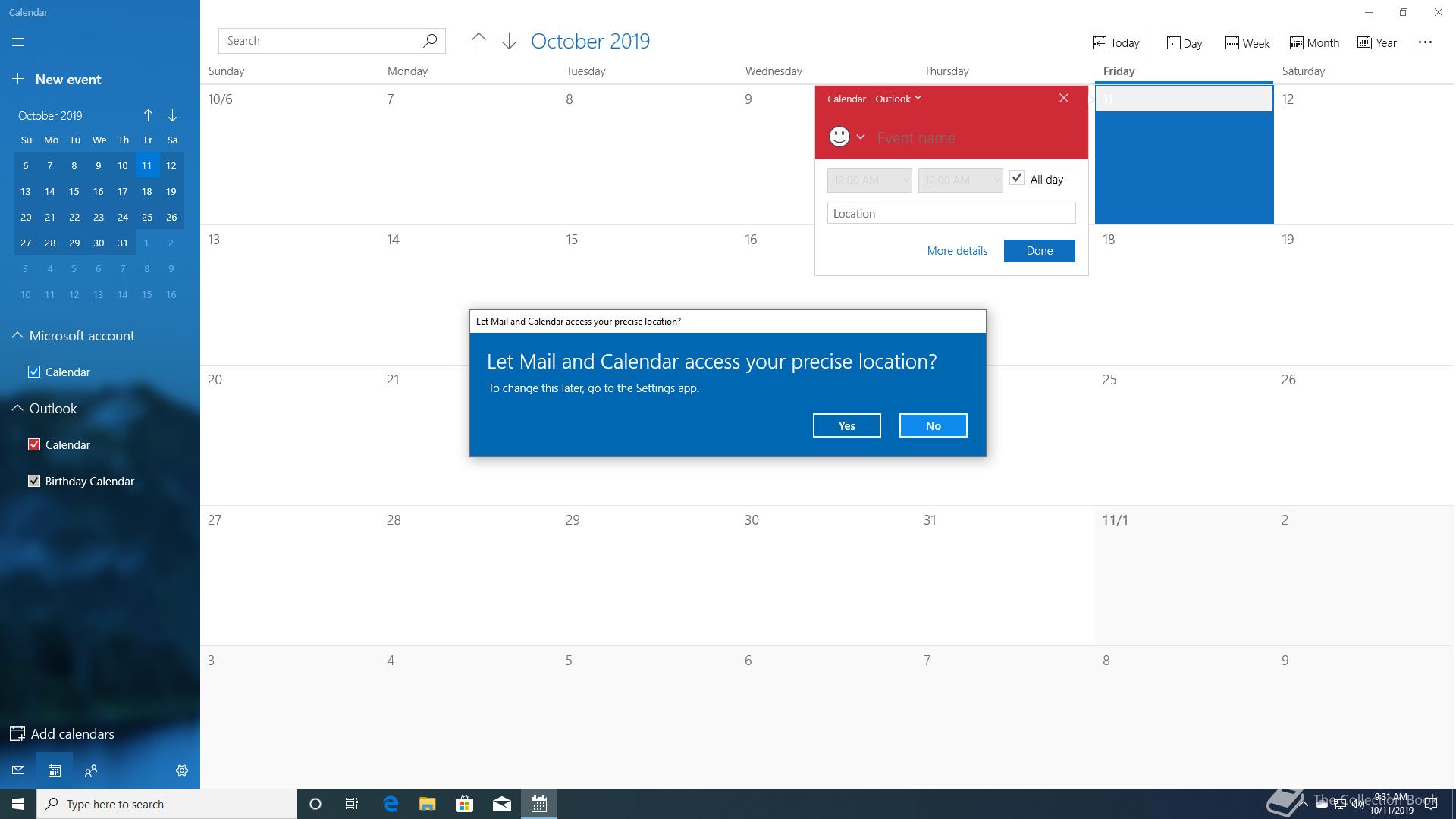Screen dimensions: 1456x819
Task: Collapse the Microsoft account section
Action: click(17, 335)
